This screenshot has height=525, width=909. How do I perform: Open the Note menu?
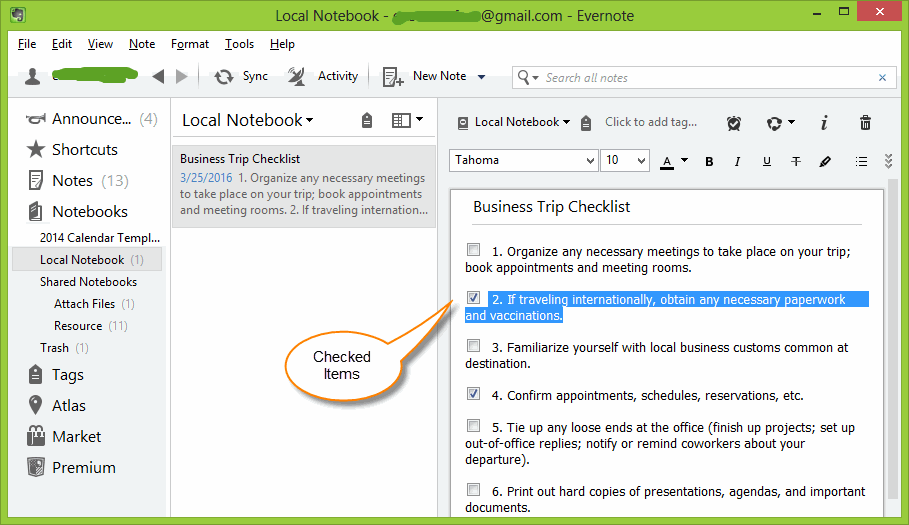(142, 44)
